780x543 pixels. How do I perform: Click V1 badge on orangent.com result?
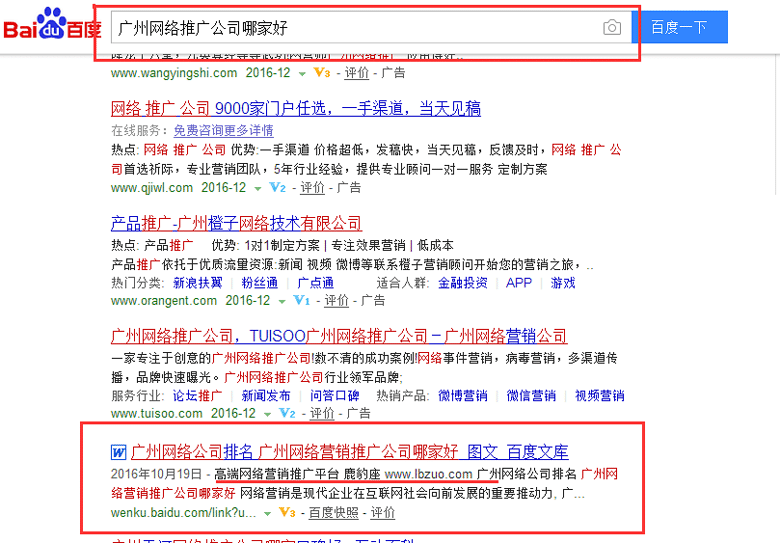click(x=301, y=300)
